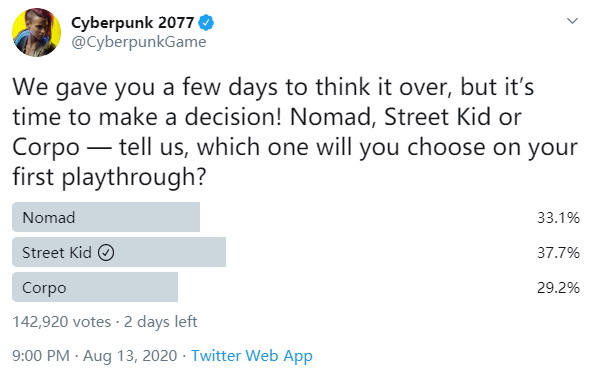
Task: Click the 29.2% Corpo result
Action: (558, 288)
